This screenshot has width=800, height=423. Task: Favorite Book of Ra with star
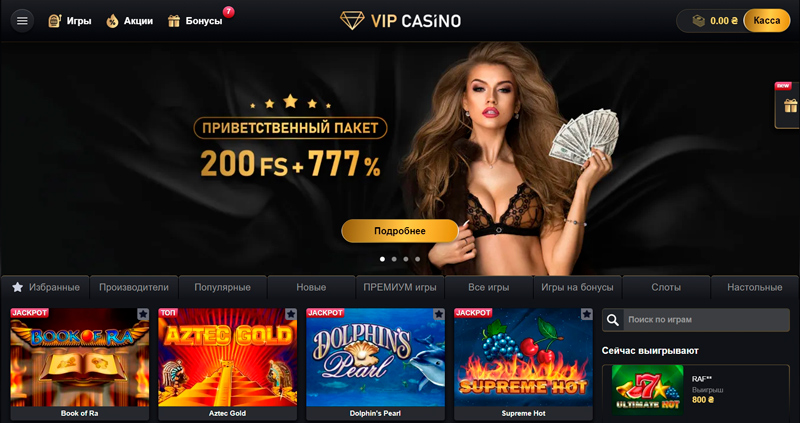click(x=143, y=314)
